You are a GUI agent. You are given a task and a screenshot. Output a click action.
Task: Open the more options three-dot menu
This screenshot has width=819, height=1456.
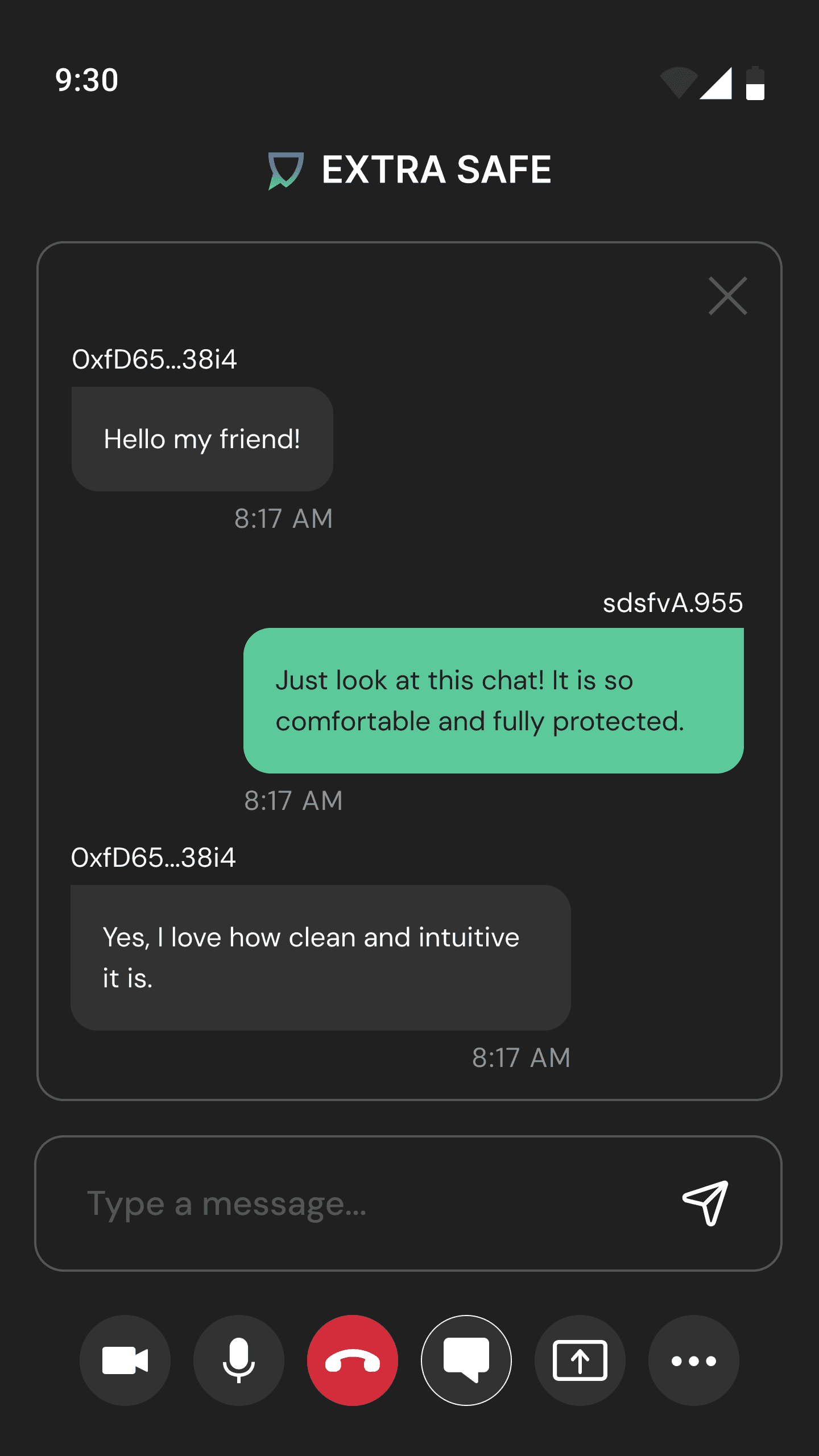[694, 1360]
